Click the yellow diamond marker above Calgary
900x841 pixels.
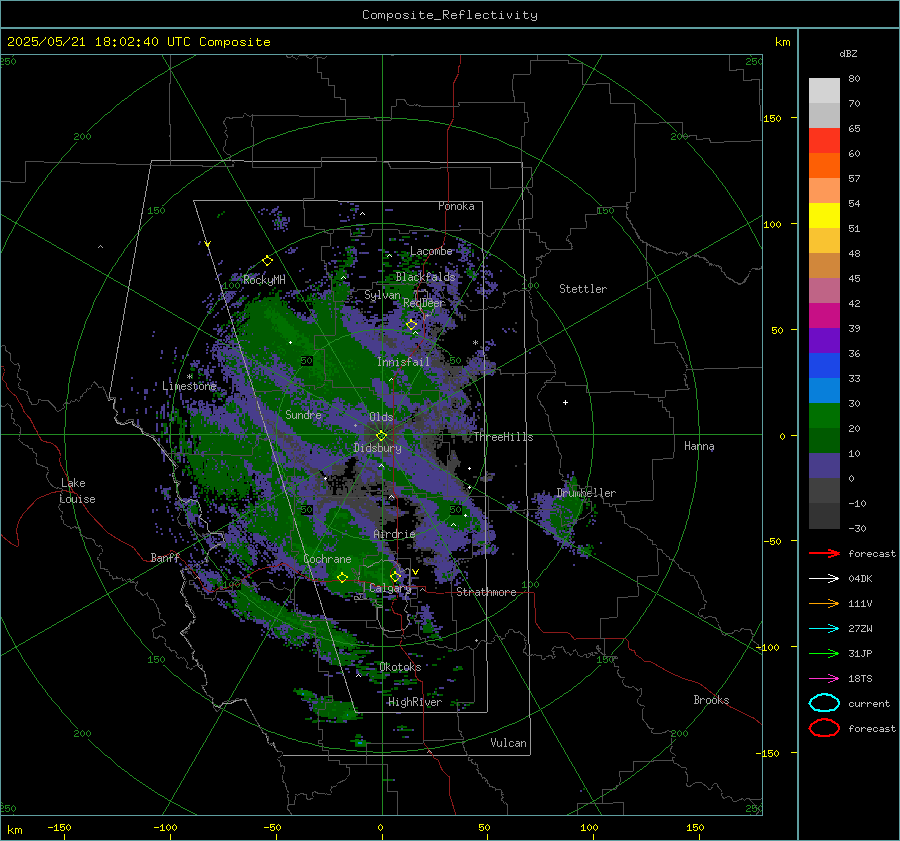[395, 576]
